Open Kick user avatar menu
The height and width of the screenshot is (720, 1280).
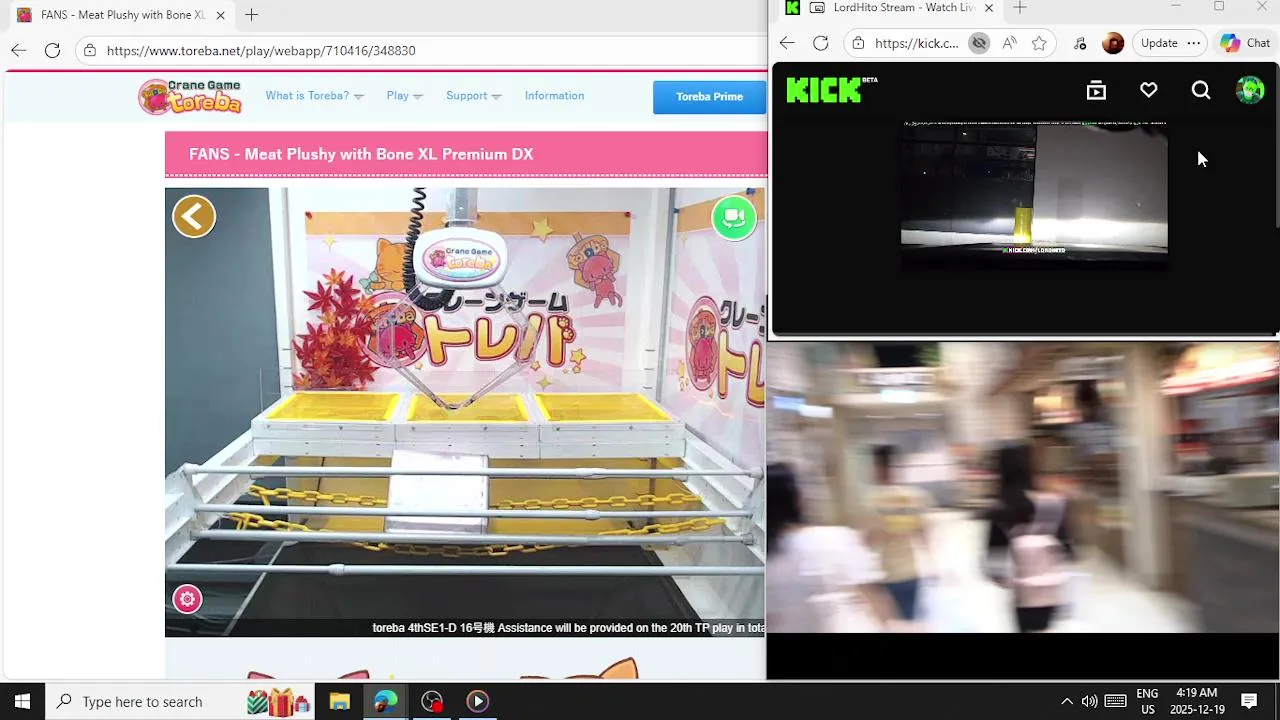(1250, 91)
